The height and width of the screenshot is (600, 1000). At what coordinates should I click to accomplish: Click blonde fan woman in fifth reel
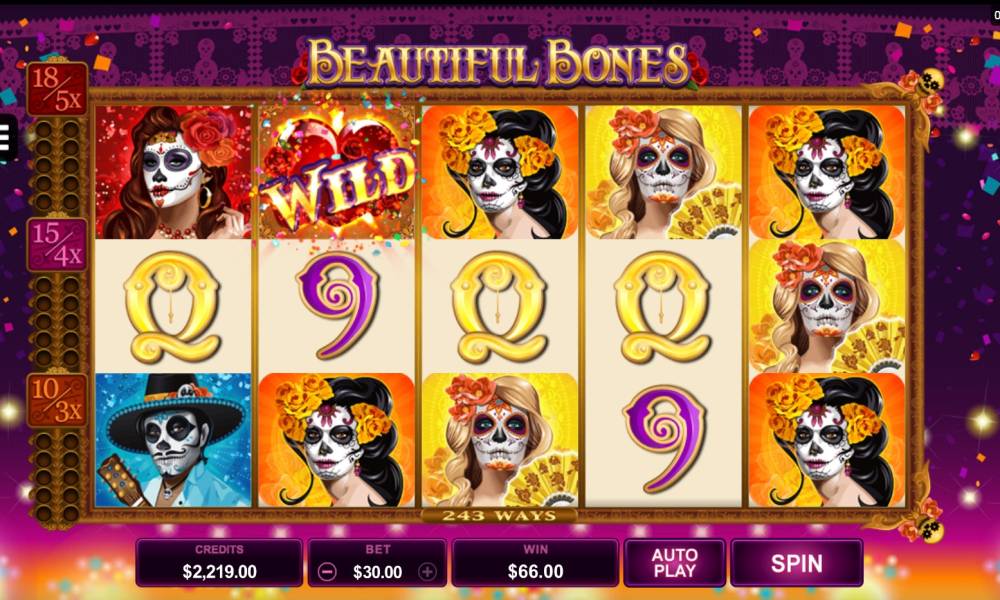click(x=827, y=306)
